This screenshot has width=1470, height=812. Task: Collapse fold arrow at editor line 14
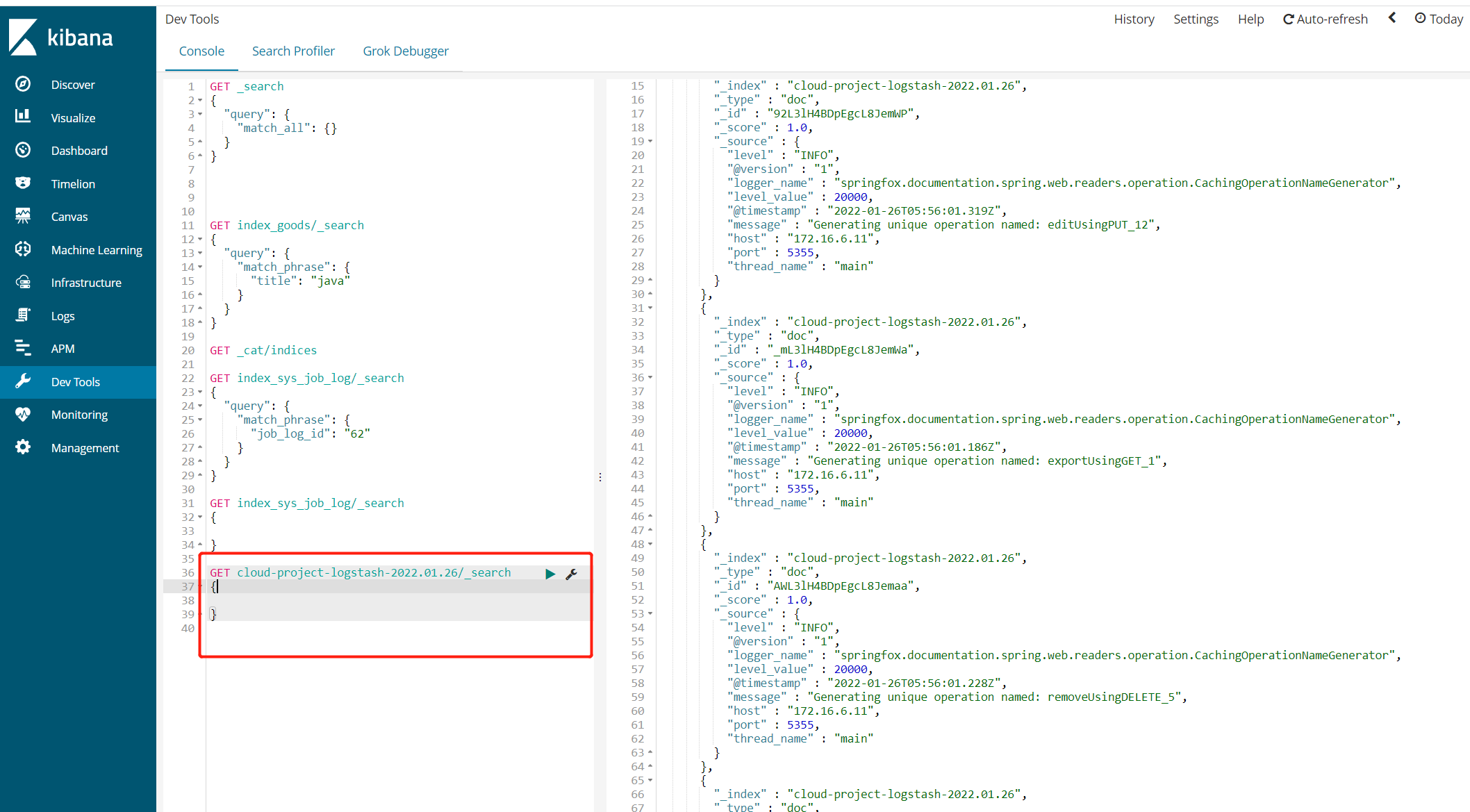(x=200, y=267)
